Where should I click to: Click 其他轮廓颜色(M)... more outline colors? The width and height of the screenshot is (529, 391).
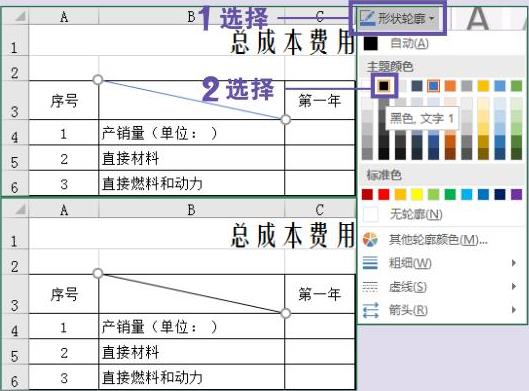pos(438,240)
